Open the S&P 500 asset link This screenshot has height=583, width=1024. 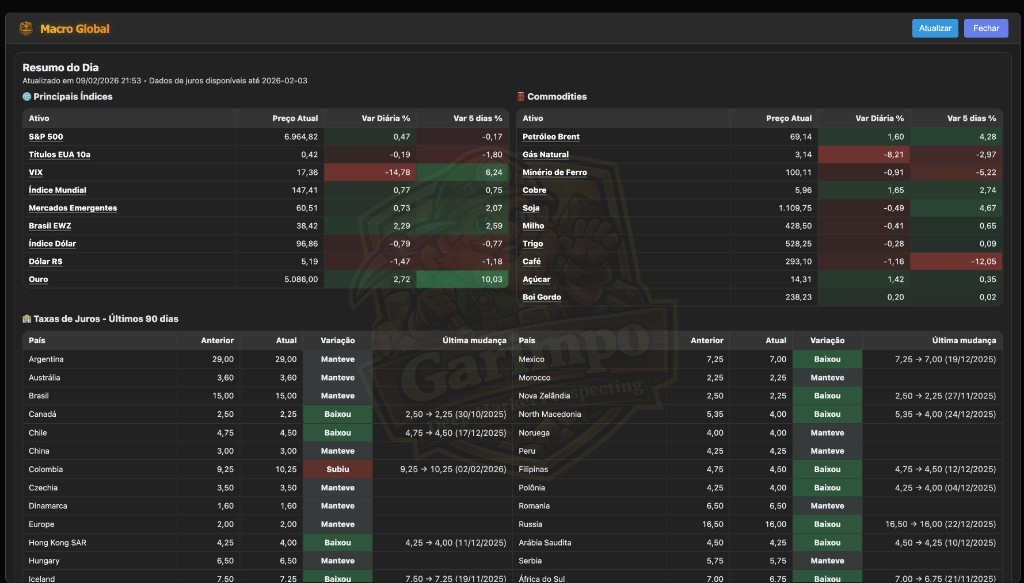pos(44,135)
